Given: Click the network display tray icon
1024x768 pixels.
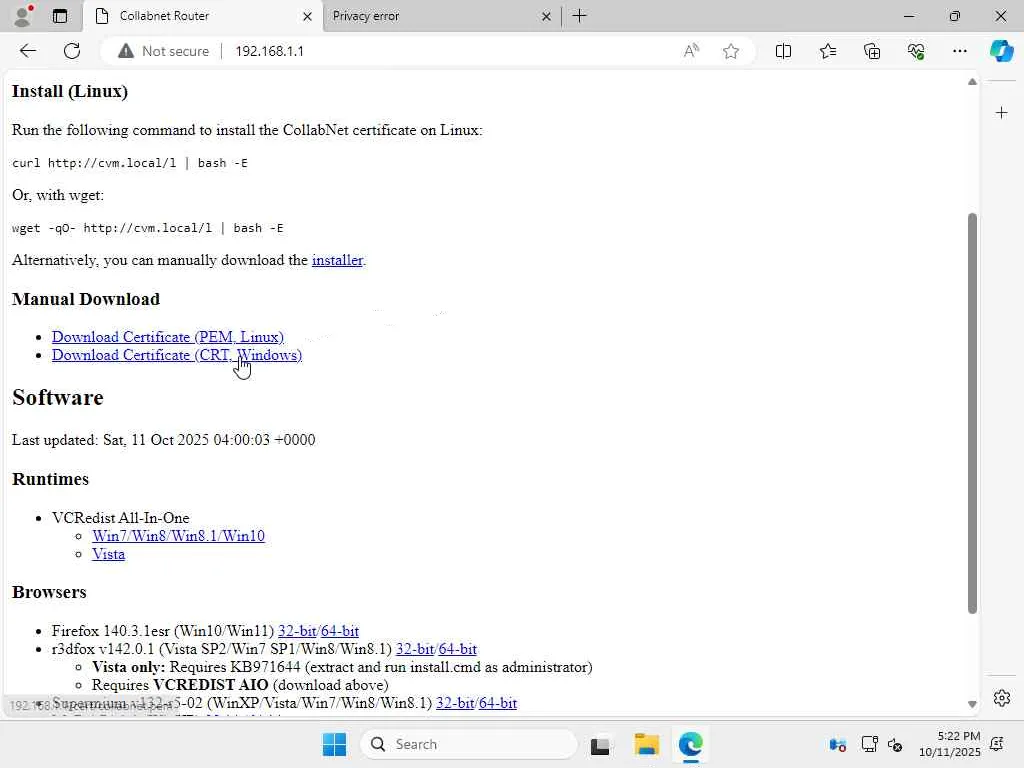Looking at the screenshot, I should (x=869, y=744).
